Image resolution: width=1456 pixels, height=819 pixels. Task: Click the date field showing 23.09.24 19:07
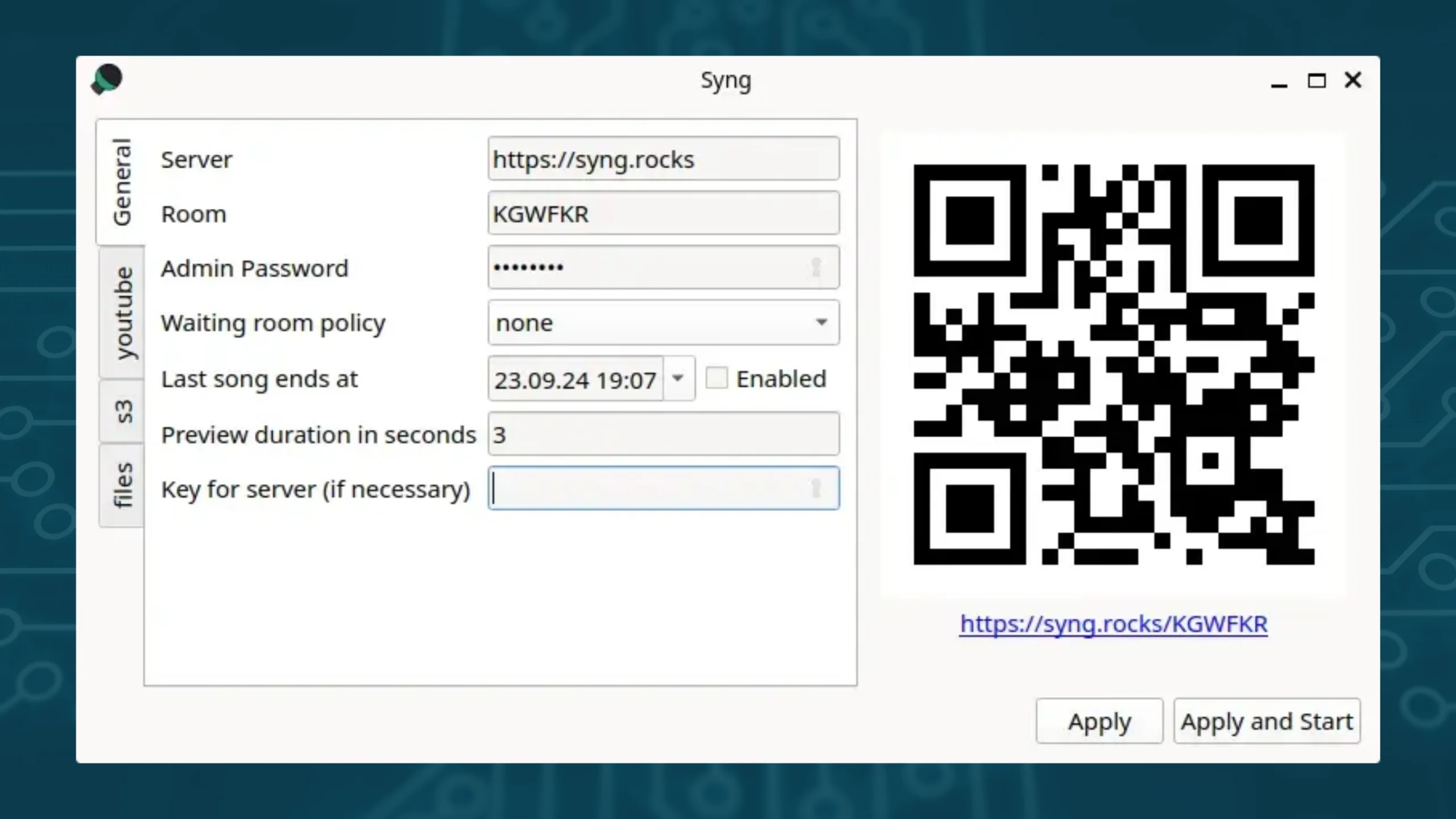(x=576, y=379)
